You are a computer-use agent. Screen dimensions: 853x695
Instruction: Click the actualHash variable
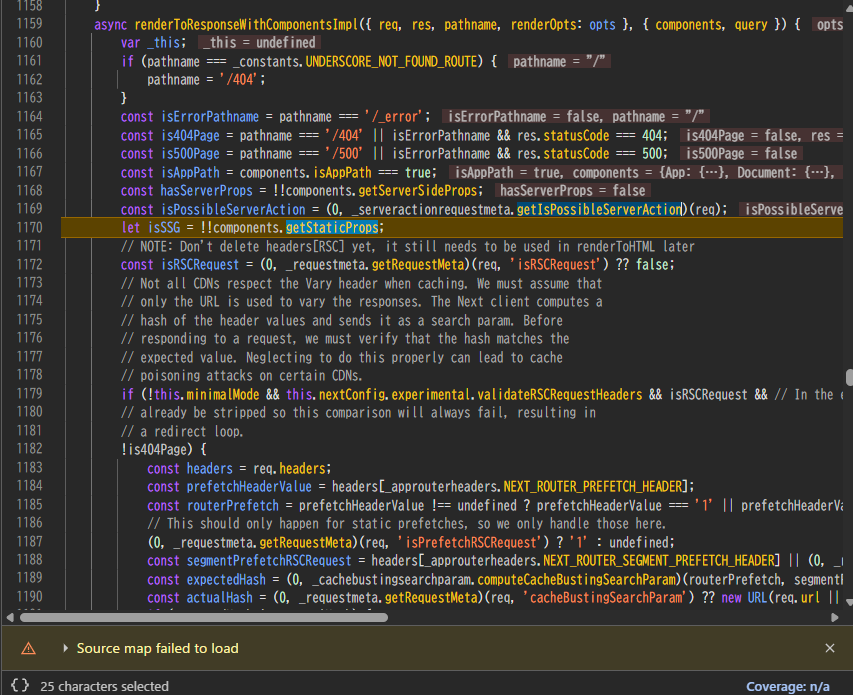point(220,598)
